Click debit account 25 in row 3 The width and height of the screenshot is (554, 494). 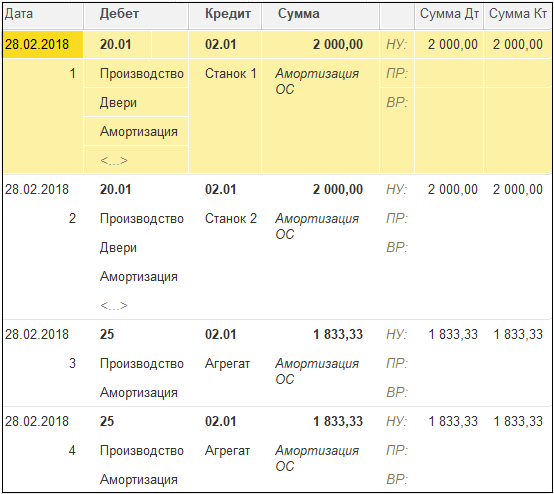pos(107,334)
